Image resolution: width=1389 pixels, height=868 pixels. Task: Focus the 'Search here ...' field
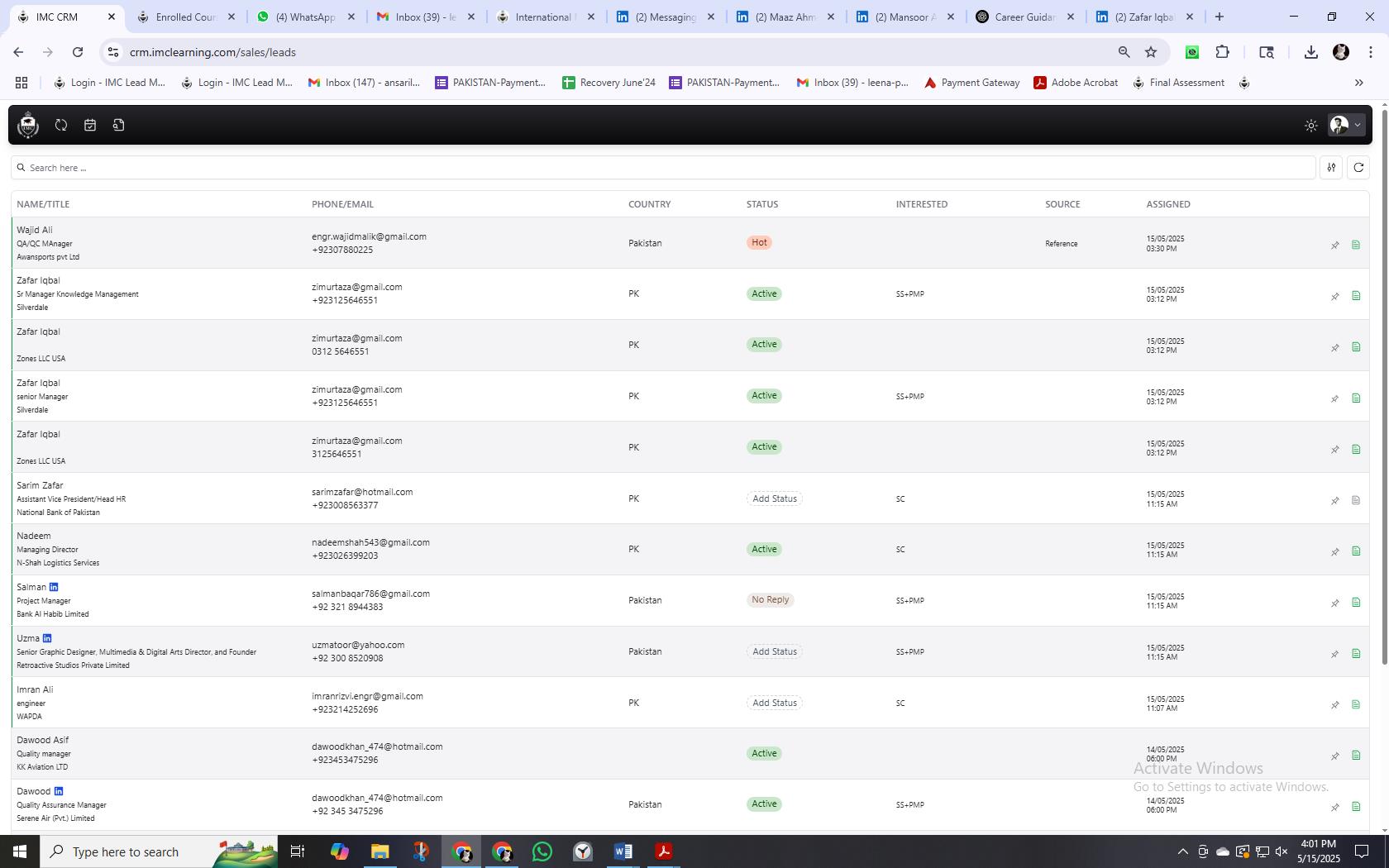(663, 168)
